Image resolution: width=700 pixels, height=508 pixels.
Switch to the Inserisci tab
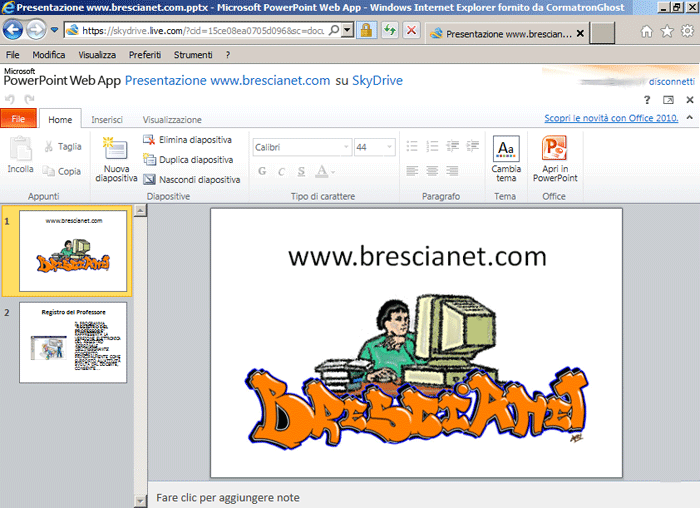click(x=107, y=120)
